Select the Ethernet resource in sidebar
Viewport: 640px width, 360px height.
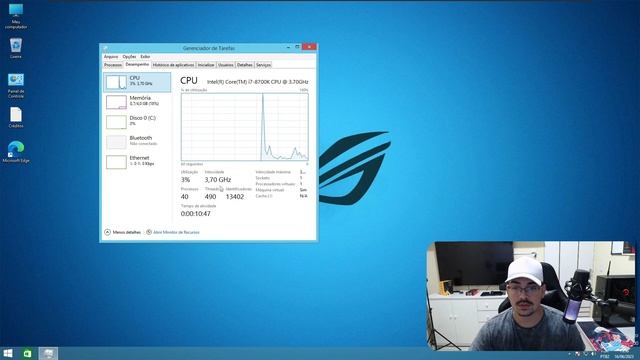click(137, 162)
